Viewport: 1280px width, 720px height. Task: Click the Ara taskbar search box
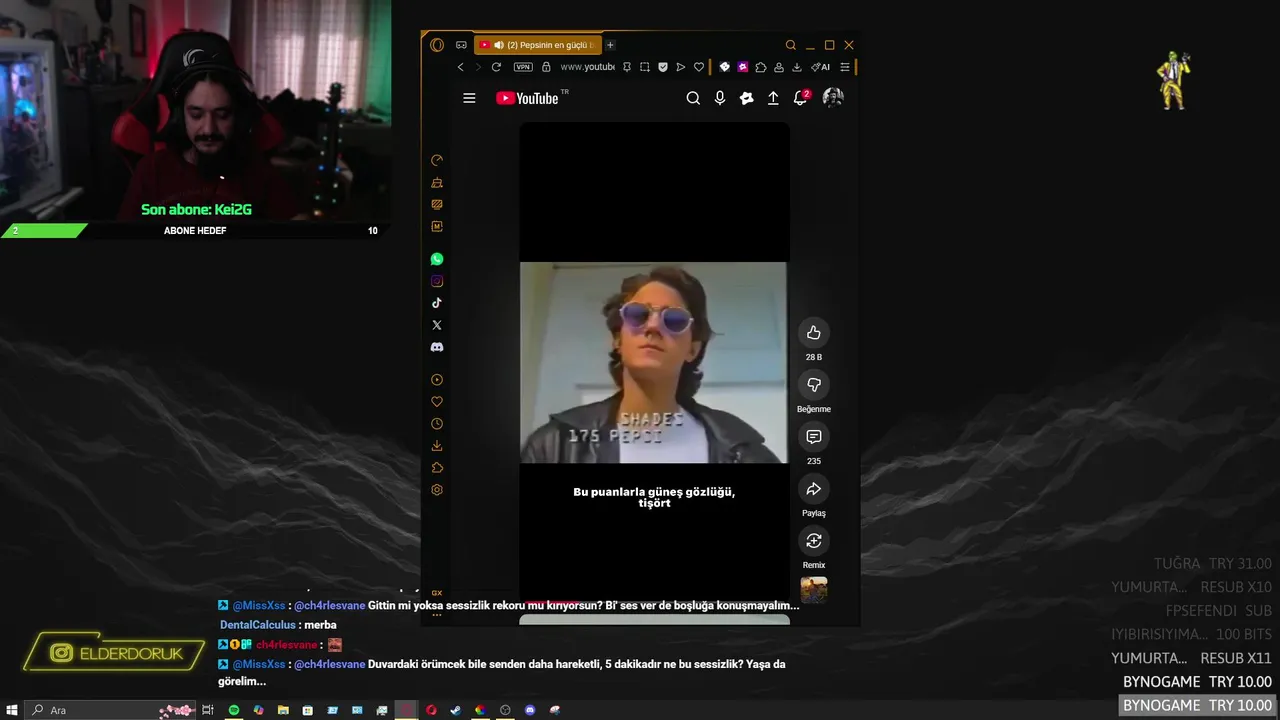point(110,710)
